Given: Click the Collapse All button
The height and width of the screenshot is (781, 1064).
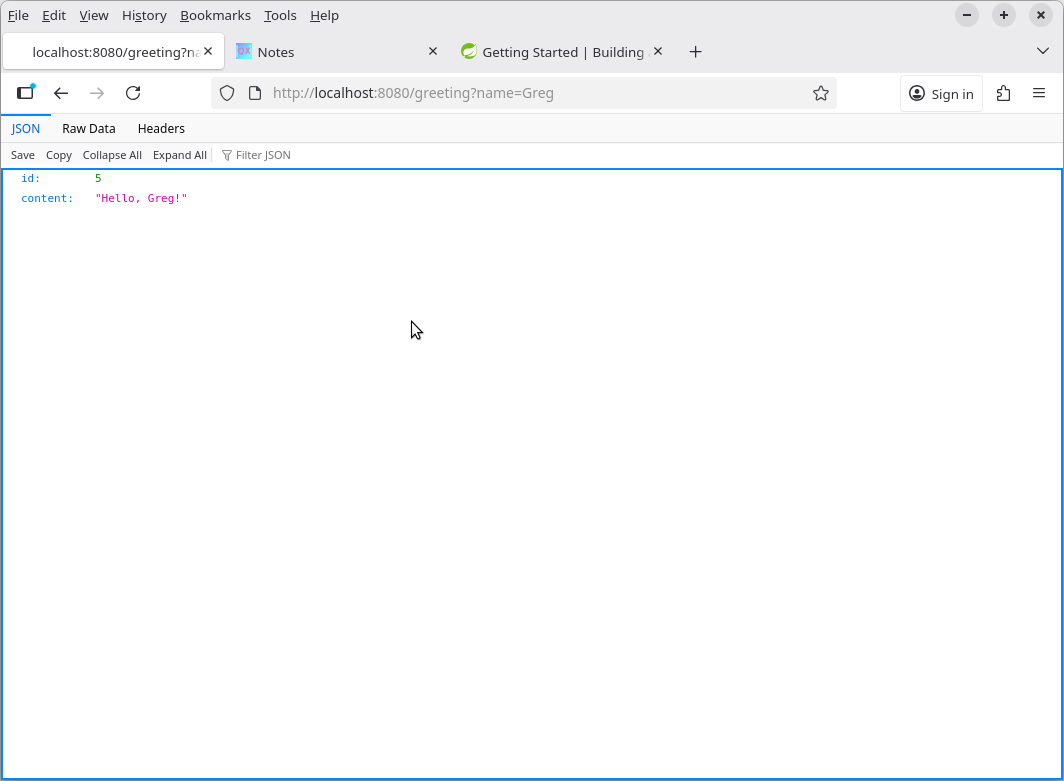Looking at the screenshot, I should [x=112, y=155].
